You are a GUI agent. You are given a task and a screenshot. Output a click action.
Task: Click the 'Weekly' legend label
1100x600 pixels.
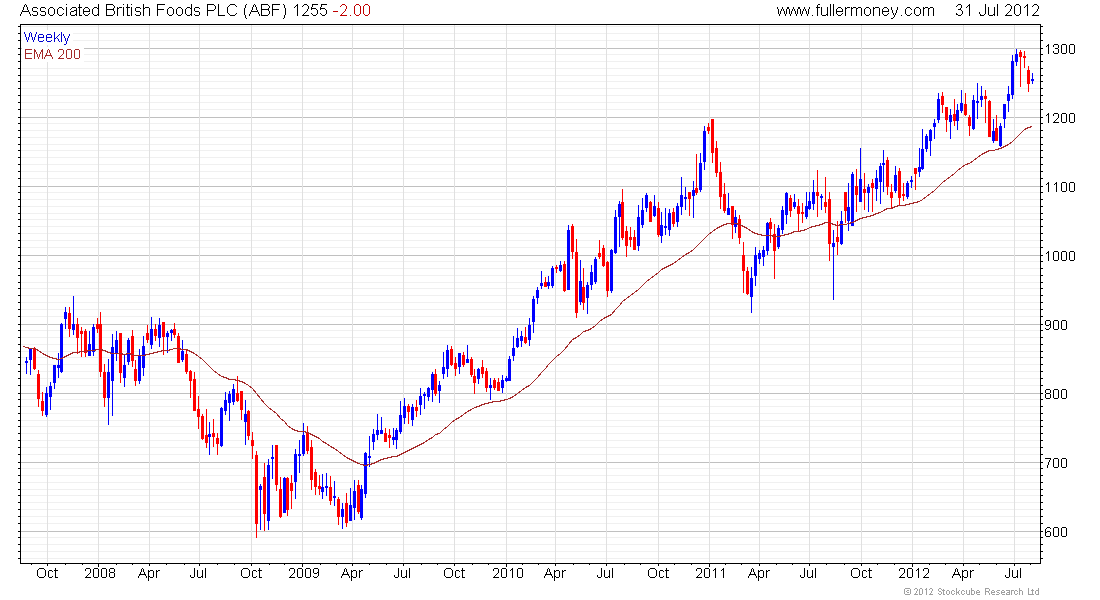coord(47,37)
